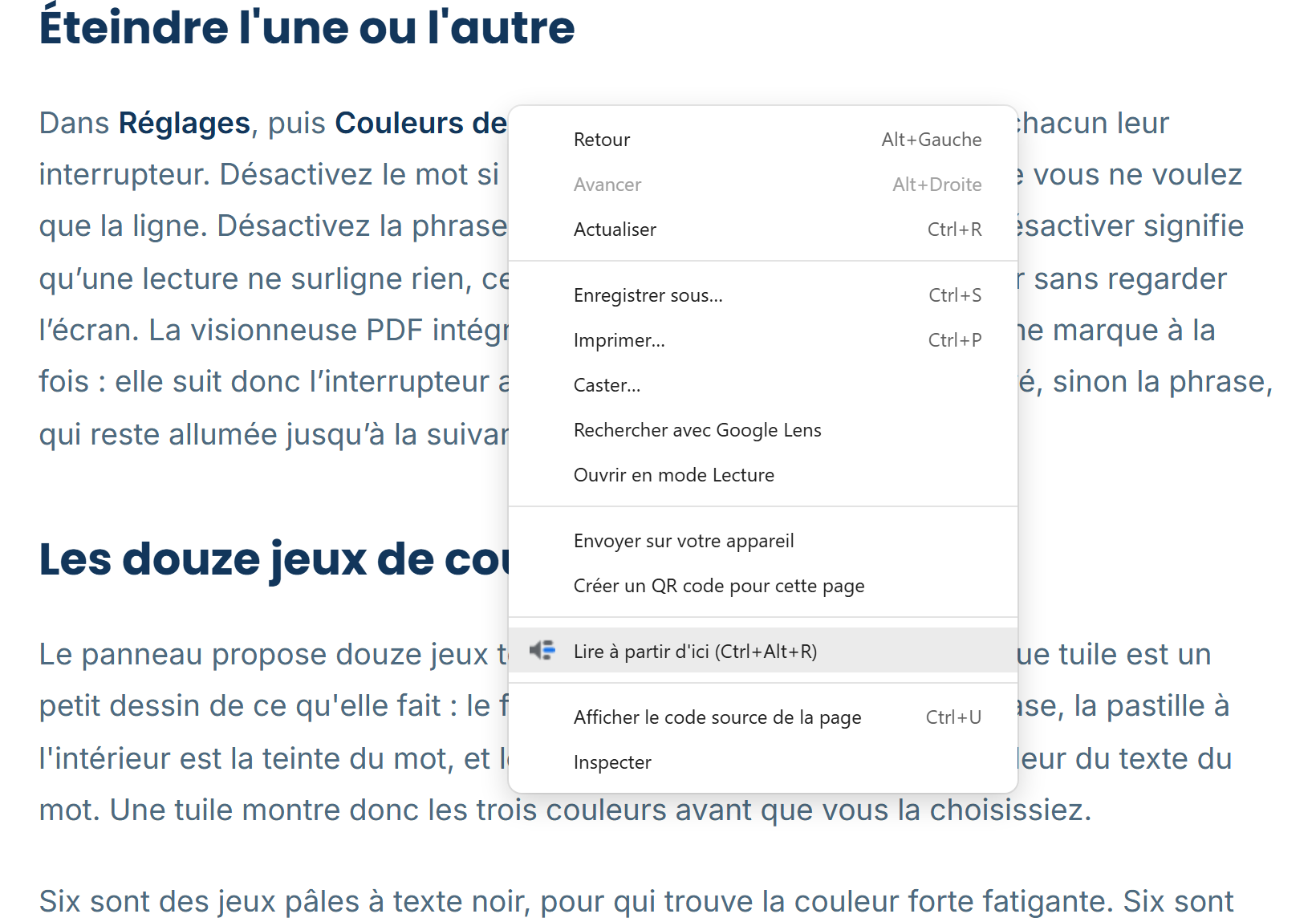Select Caster… in the context menu

[x=763, y=385]
